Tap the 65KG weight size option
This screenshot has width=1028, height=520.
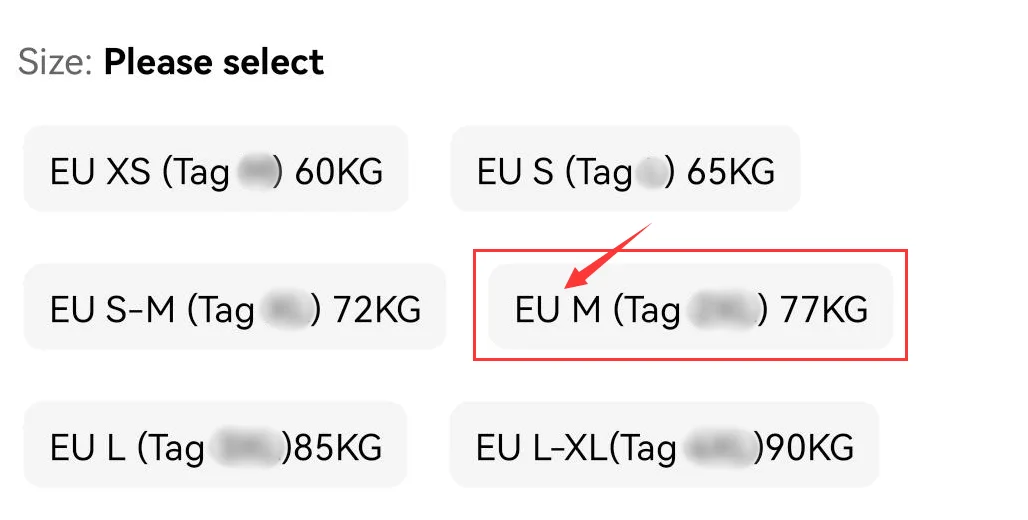[x=625, y=170]
